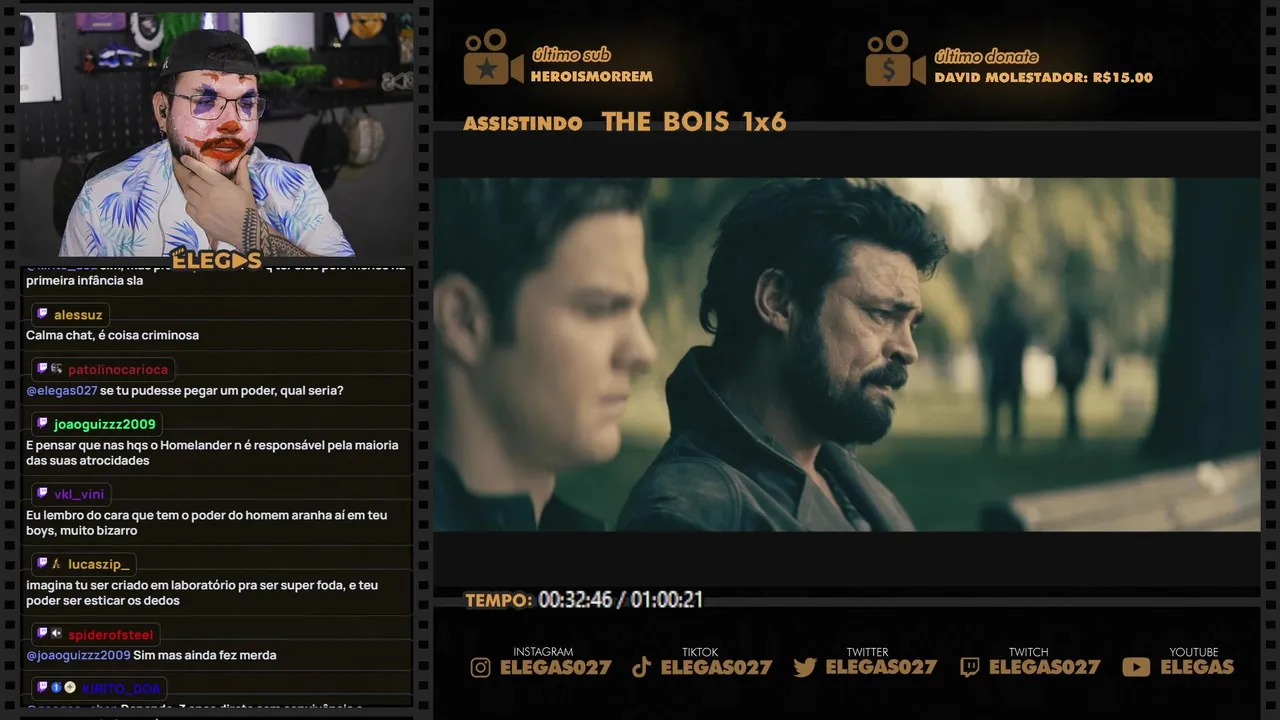The width and height of the screenshot is (1280, 720).
Task: Click the Instagram logo icon
Action: click(481, 667)
